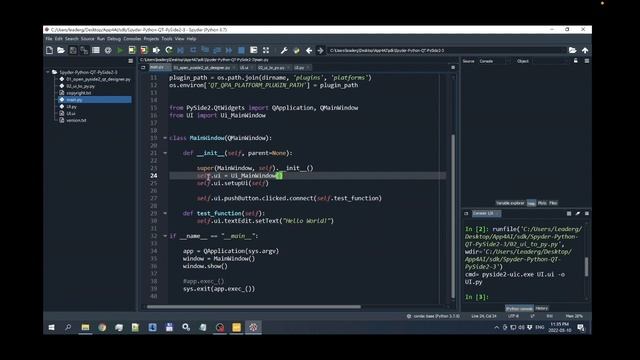
Task: Browse for a working directory
Action: click(573, 50)
